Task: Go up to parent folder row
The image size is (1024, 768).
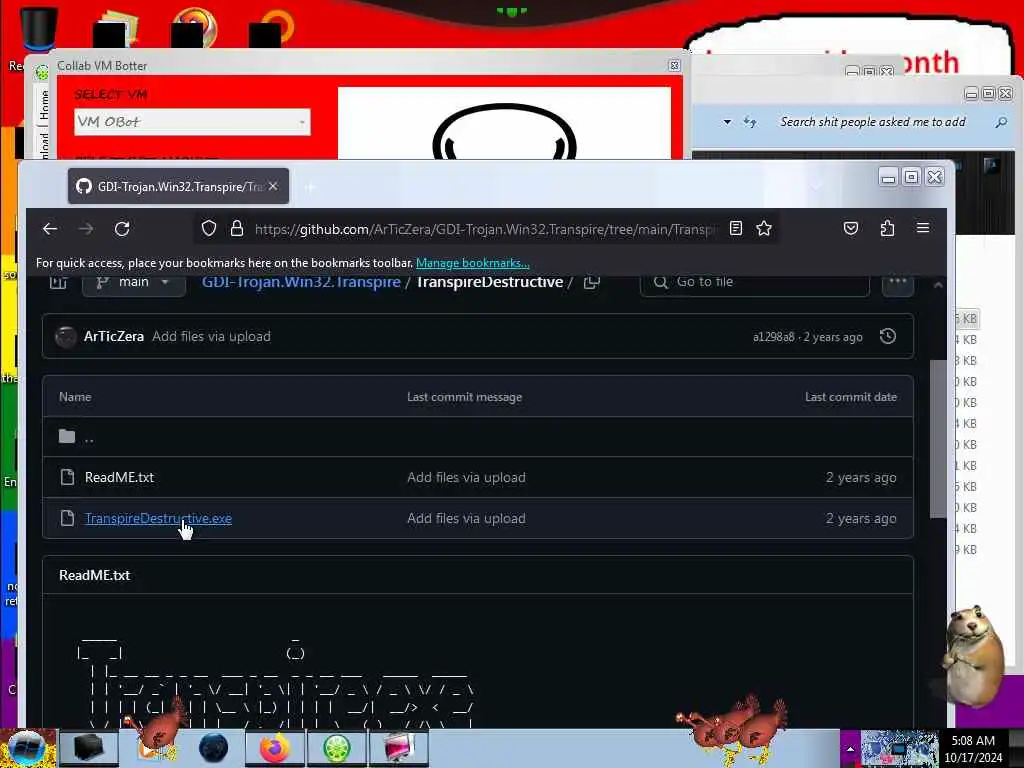Action: 478,437
